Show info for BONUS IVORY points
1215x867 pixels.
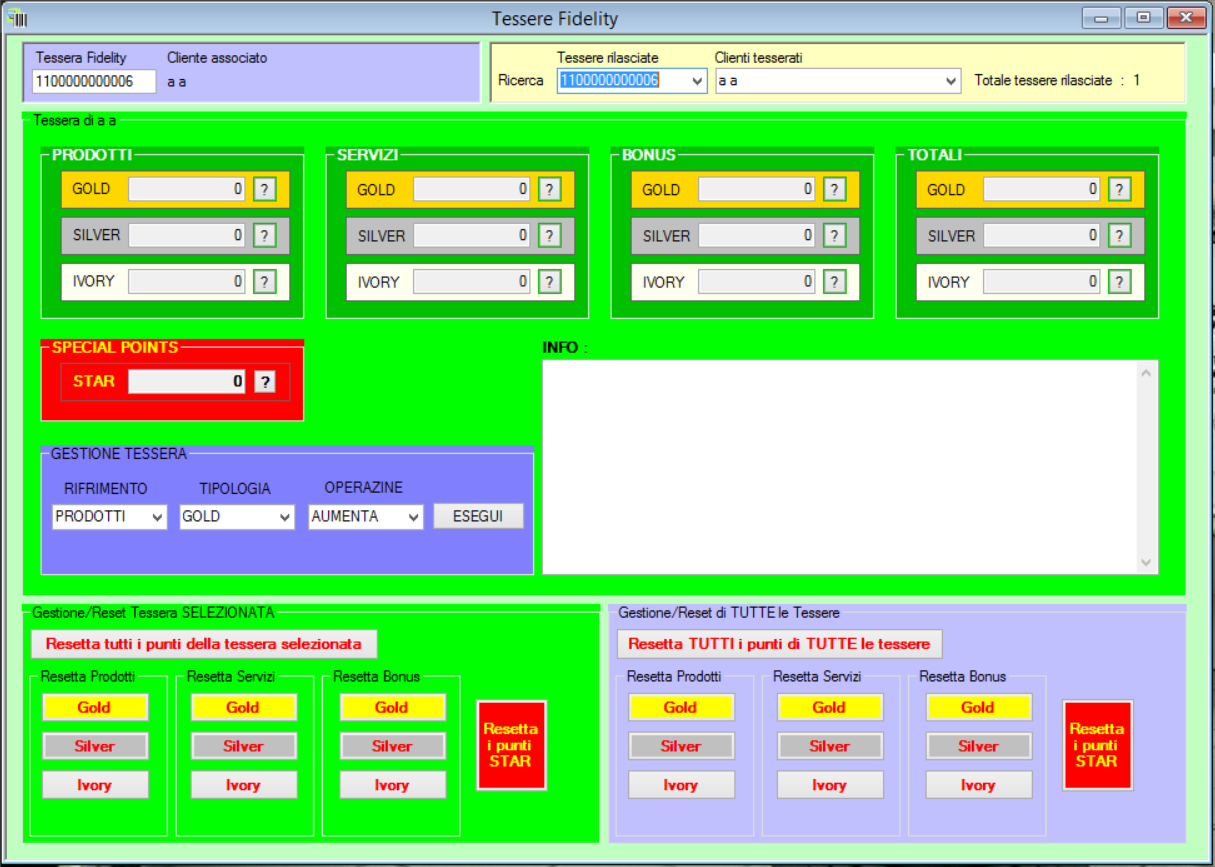[834, 282]
